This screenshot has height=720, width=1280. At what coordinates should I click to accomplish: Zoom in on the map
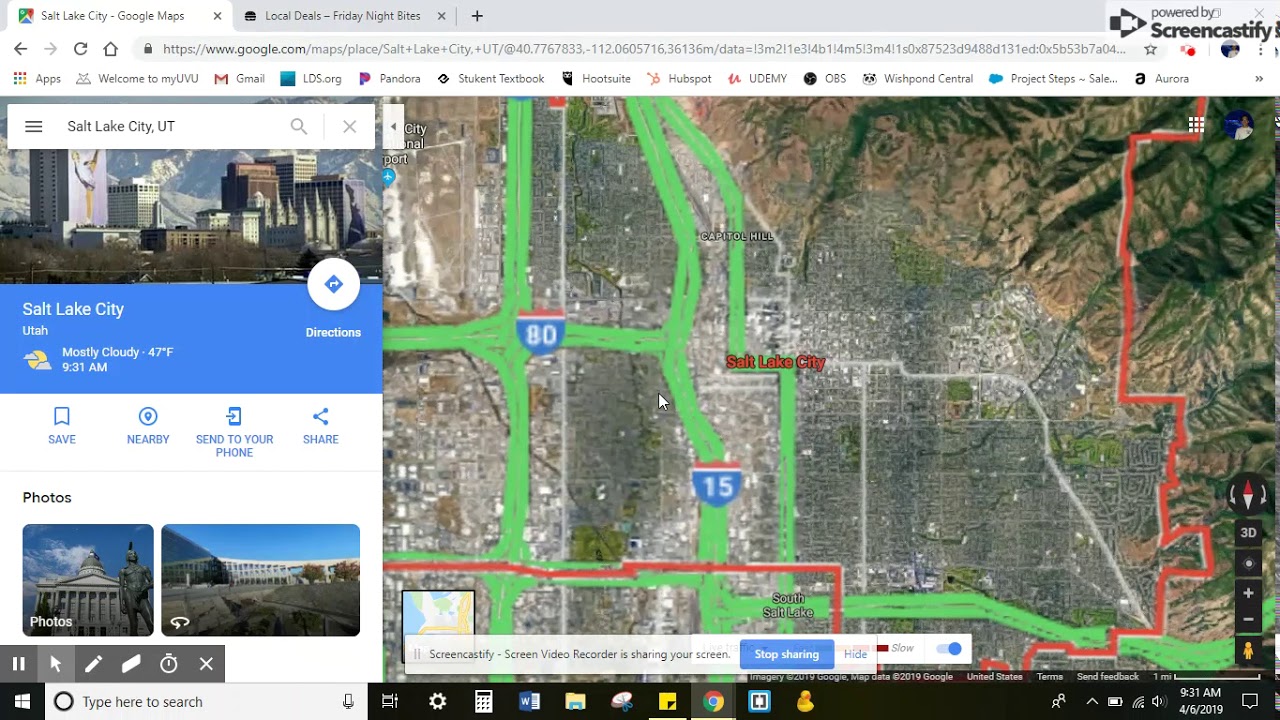[1248, 593]
